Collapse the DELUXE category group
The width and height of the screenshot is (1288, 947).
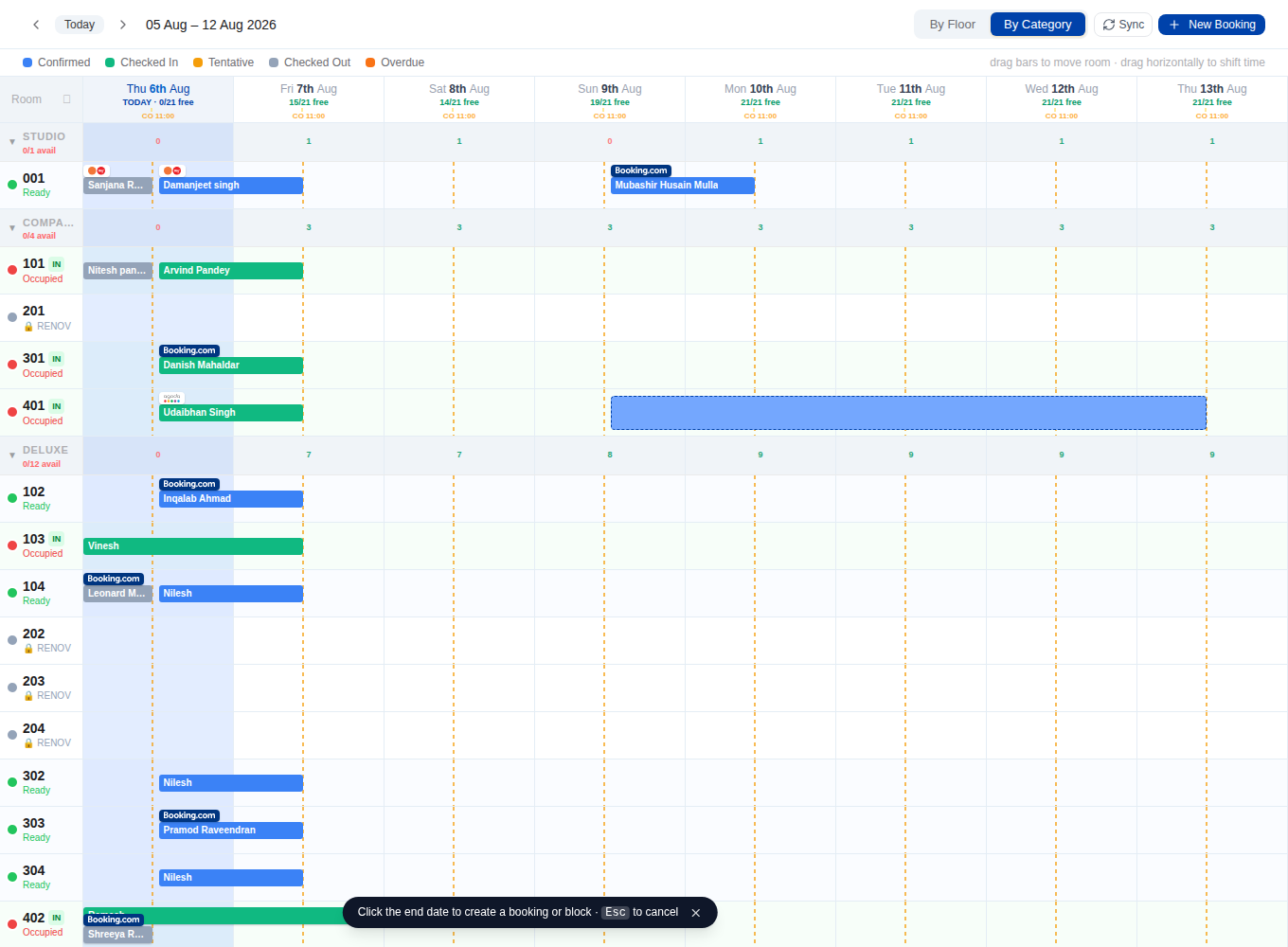pyautogui.click(x=12, y=456)
